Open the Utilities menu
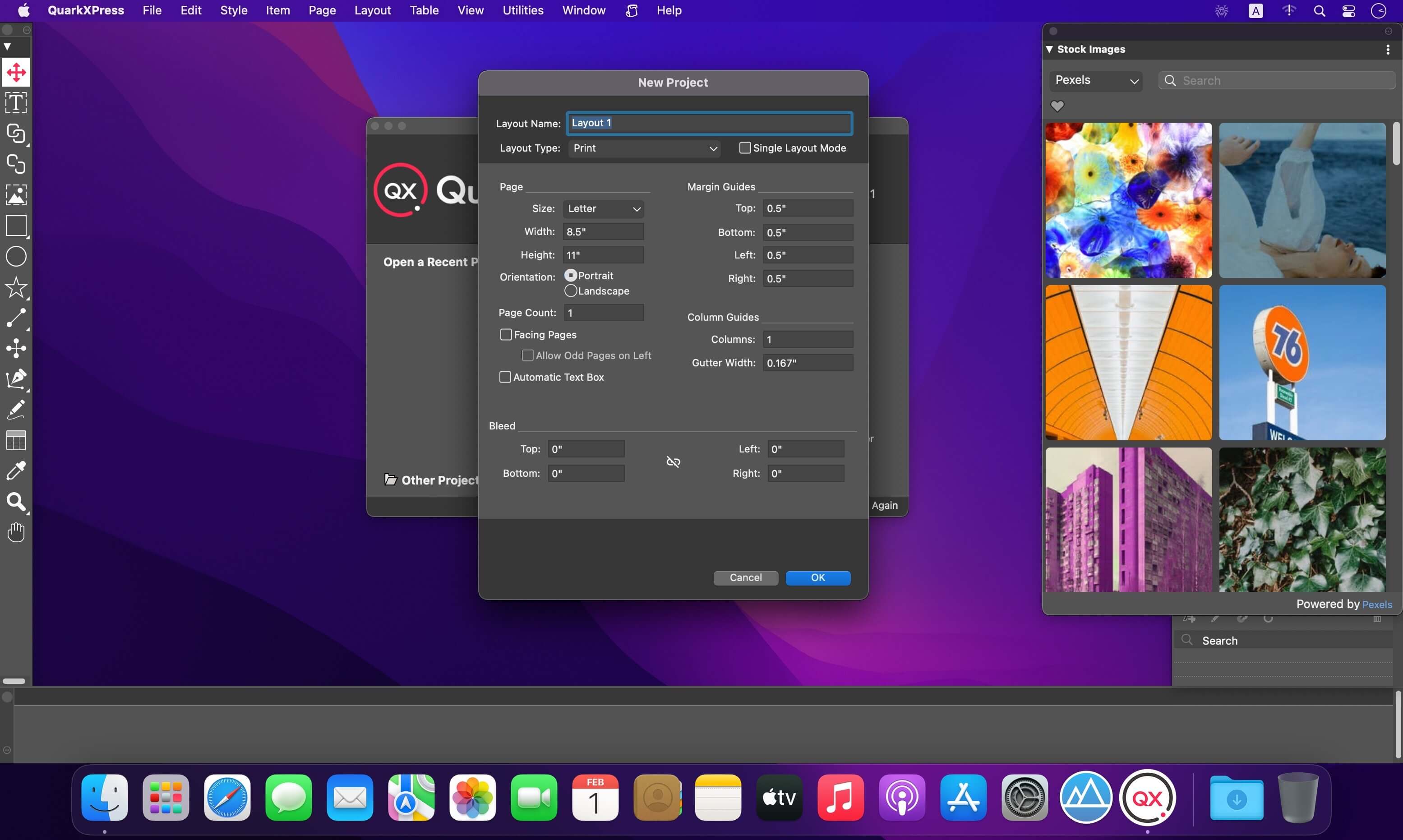Viewport: 1403px width, 840px height. (x=522, y=10)
